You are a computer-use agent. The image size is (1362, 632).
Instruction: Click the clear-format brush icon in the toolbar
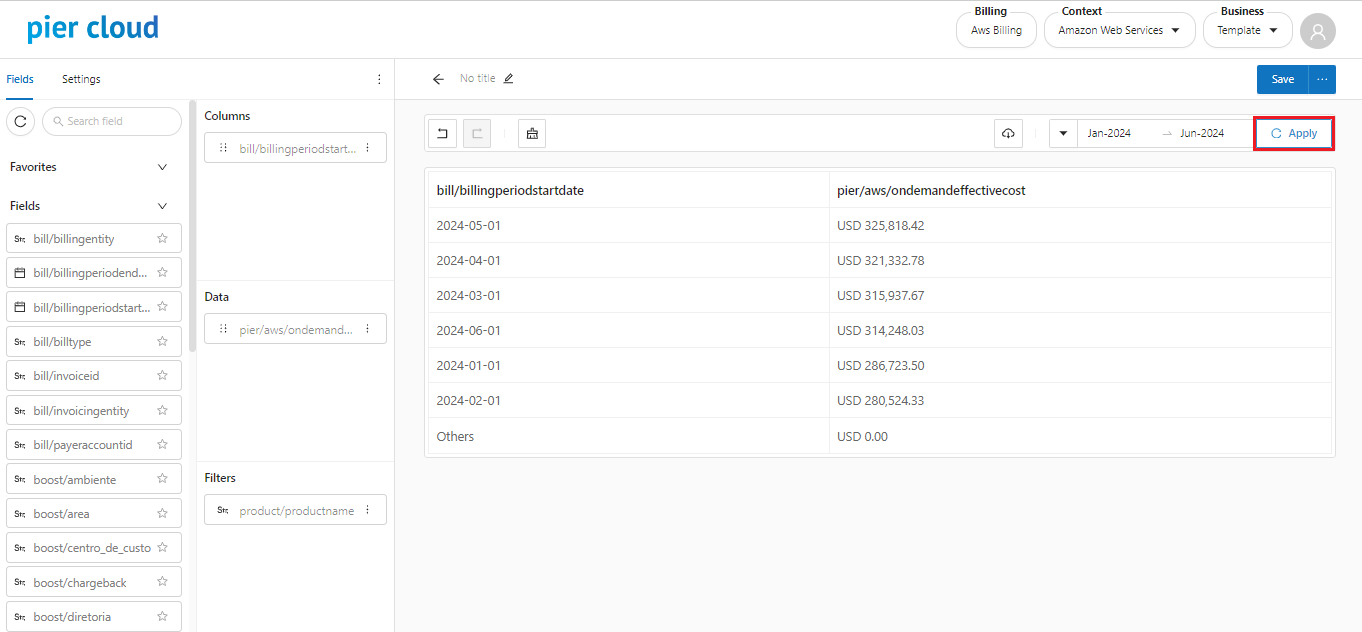[x=532, y=133]
